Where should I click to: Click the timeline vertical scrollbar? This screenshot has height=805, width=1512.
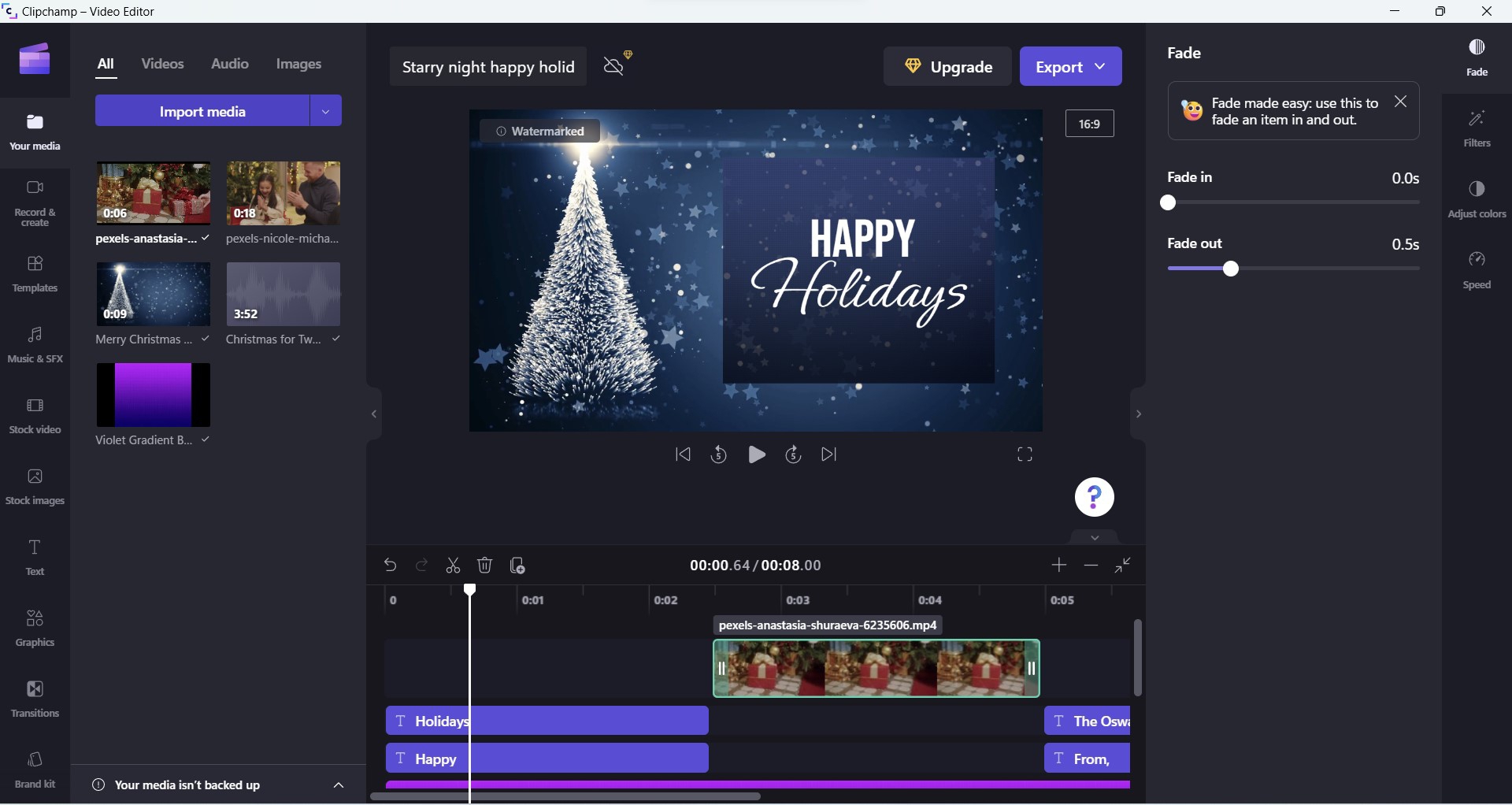pos(1138,658)
